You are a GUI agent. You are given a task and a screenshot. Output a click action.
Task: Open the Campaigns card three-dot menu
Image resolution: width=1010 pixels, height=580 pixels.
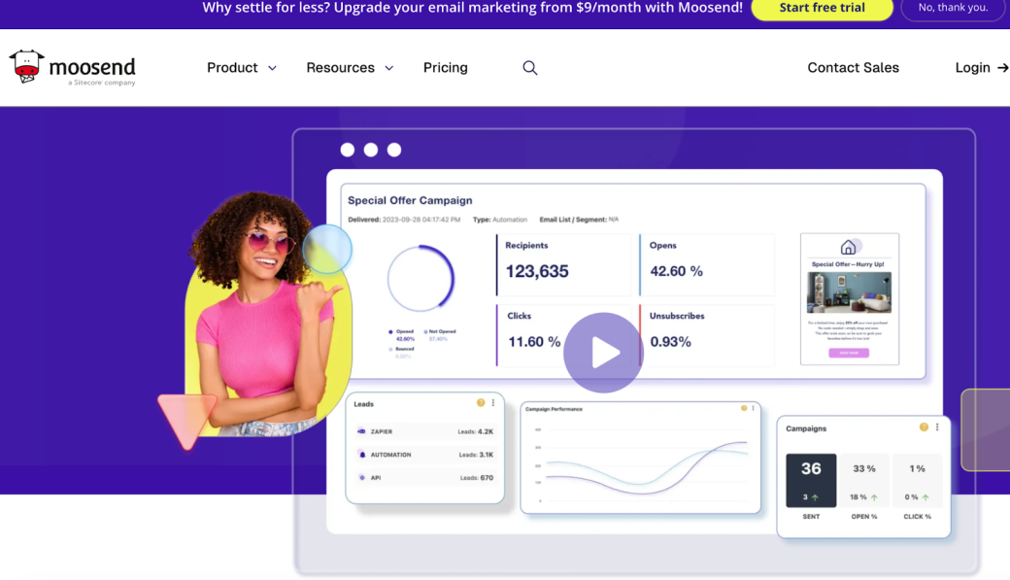[x=937, y=427]
